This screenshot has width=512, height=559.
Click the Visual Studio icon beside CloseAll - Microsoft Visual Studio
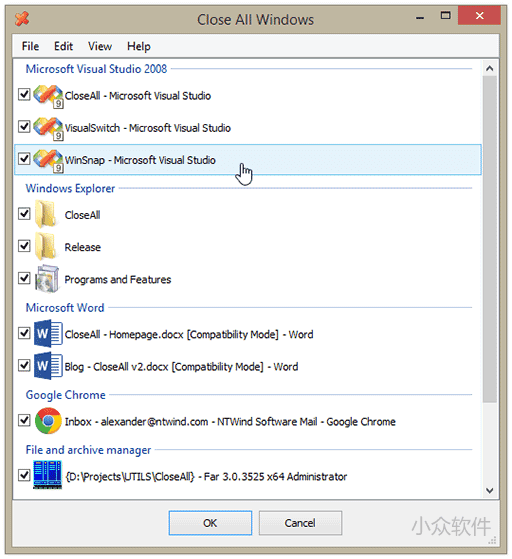tap(48, 96)
